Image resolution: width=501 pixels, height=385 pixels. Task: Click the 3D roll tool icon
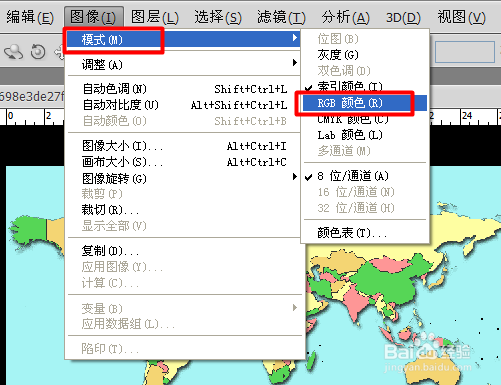(38, 52)
